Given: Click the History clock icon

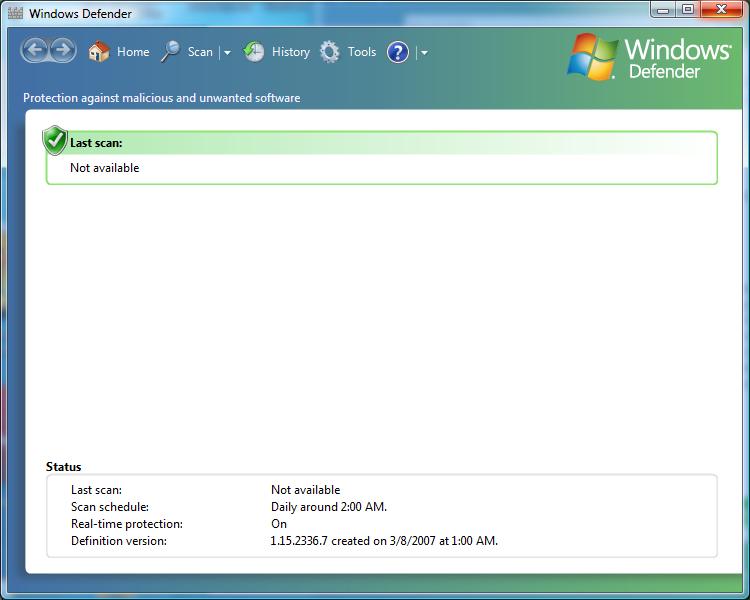Looking at the screenshot, I should click(254, 51).
